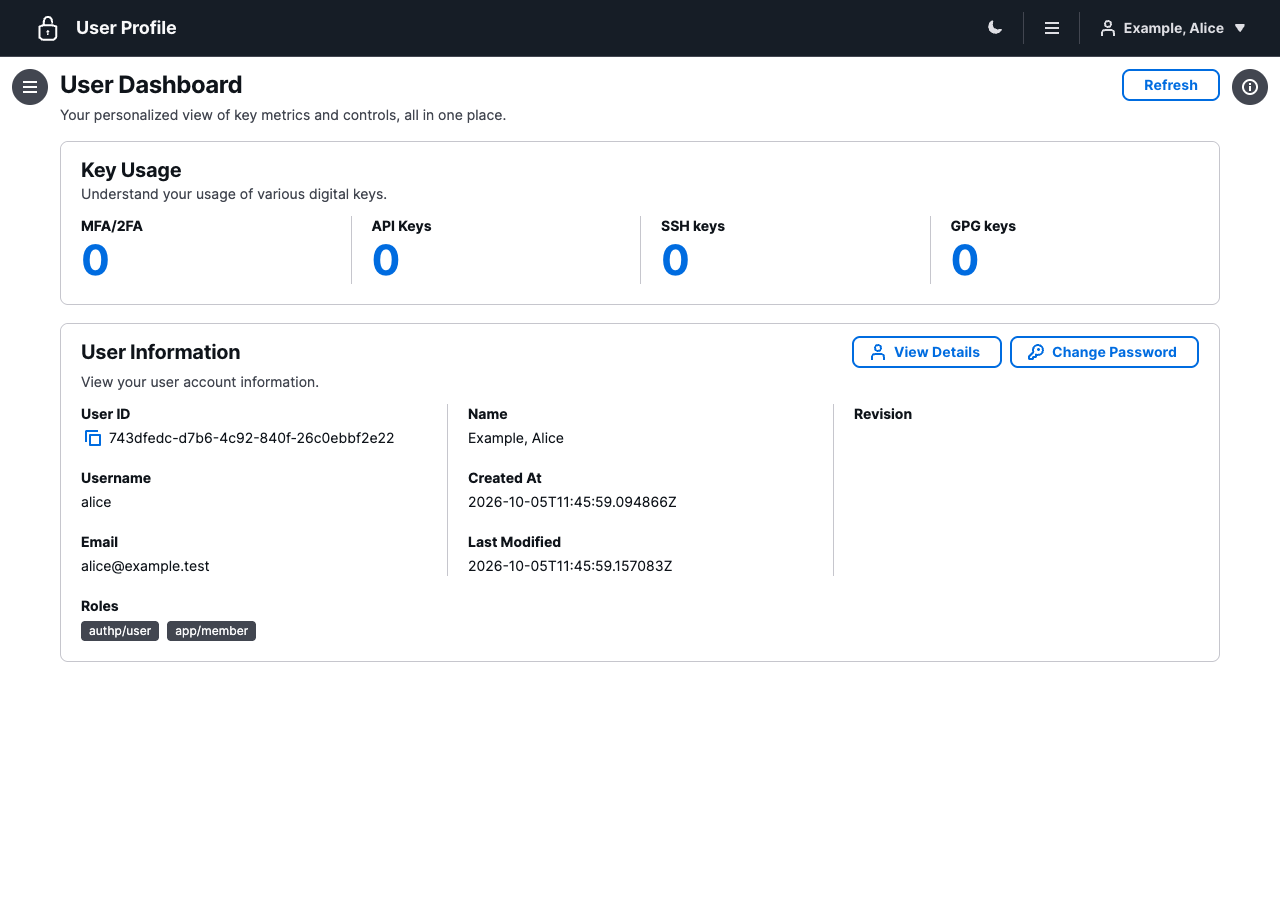Image resolution: width=1280 pixels, height=900 pixels.
Task: Click the SSH keys count value
Action: tap(675, 260)
